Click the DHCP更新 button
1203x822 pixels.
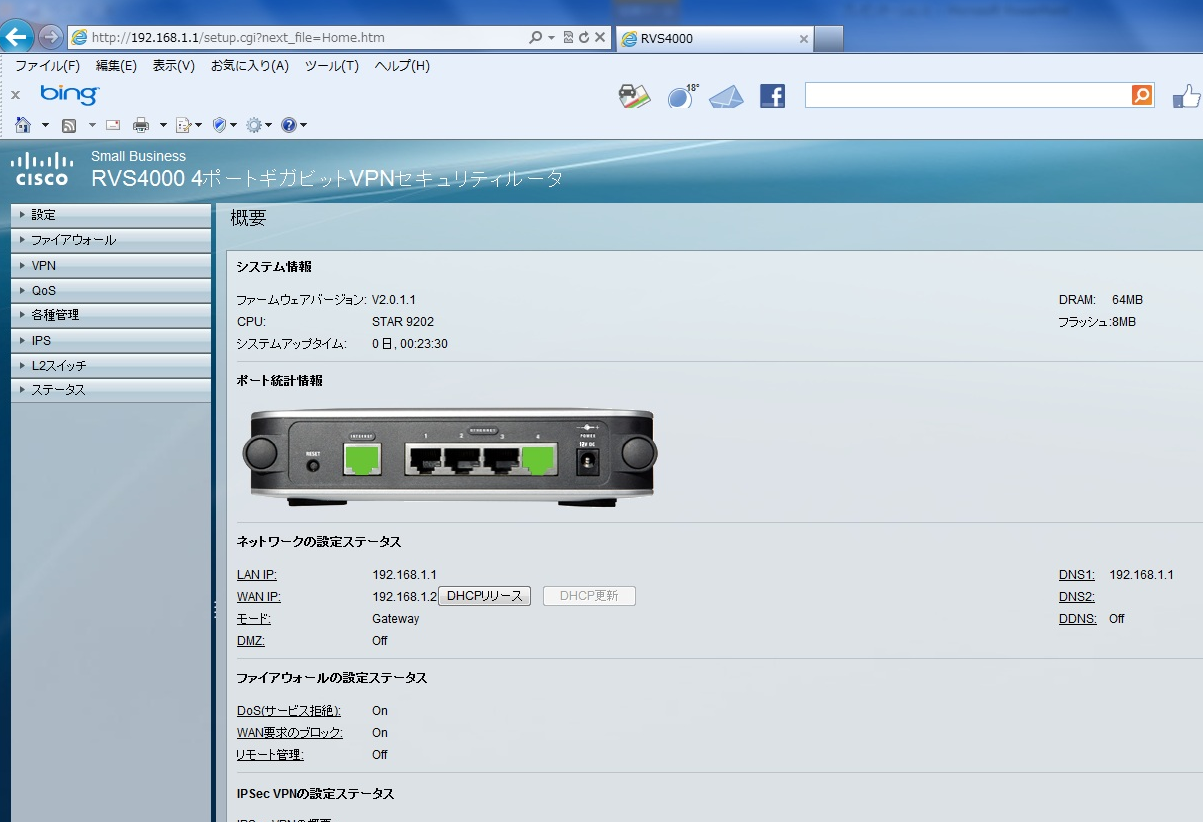589,596
